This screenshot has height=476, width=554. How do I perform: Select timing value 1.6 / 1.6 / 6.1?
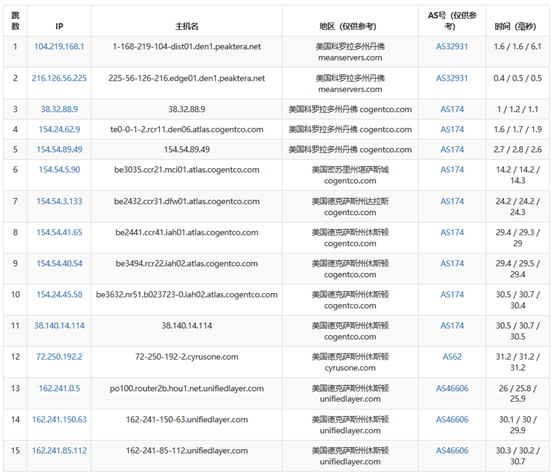coord(517,47)
